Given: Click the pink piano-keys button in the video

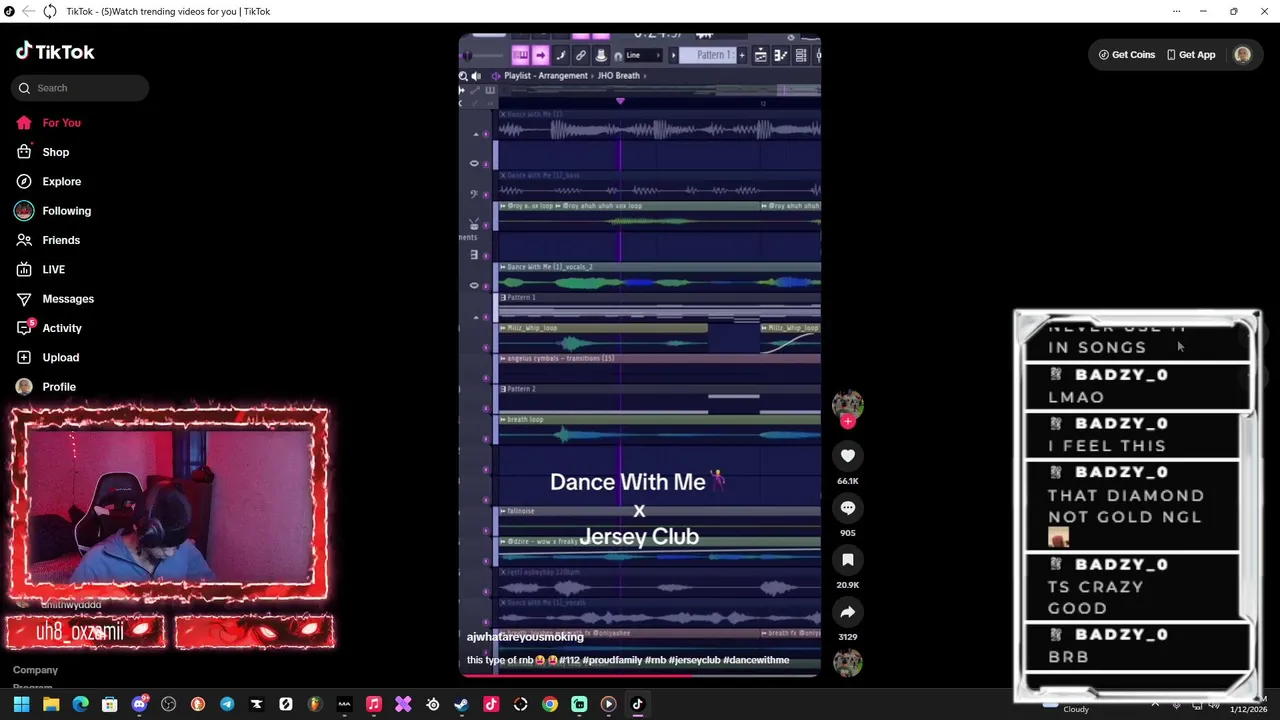Looking at the screenshot, I should 520,55.
